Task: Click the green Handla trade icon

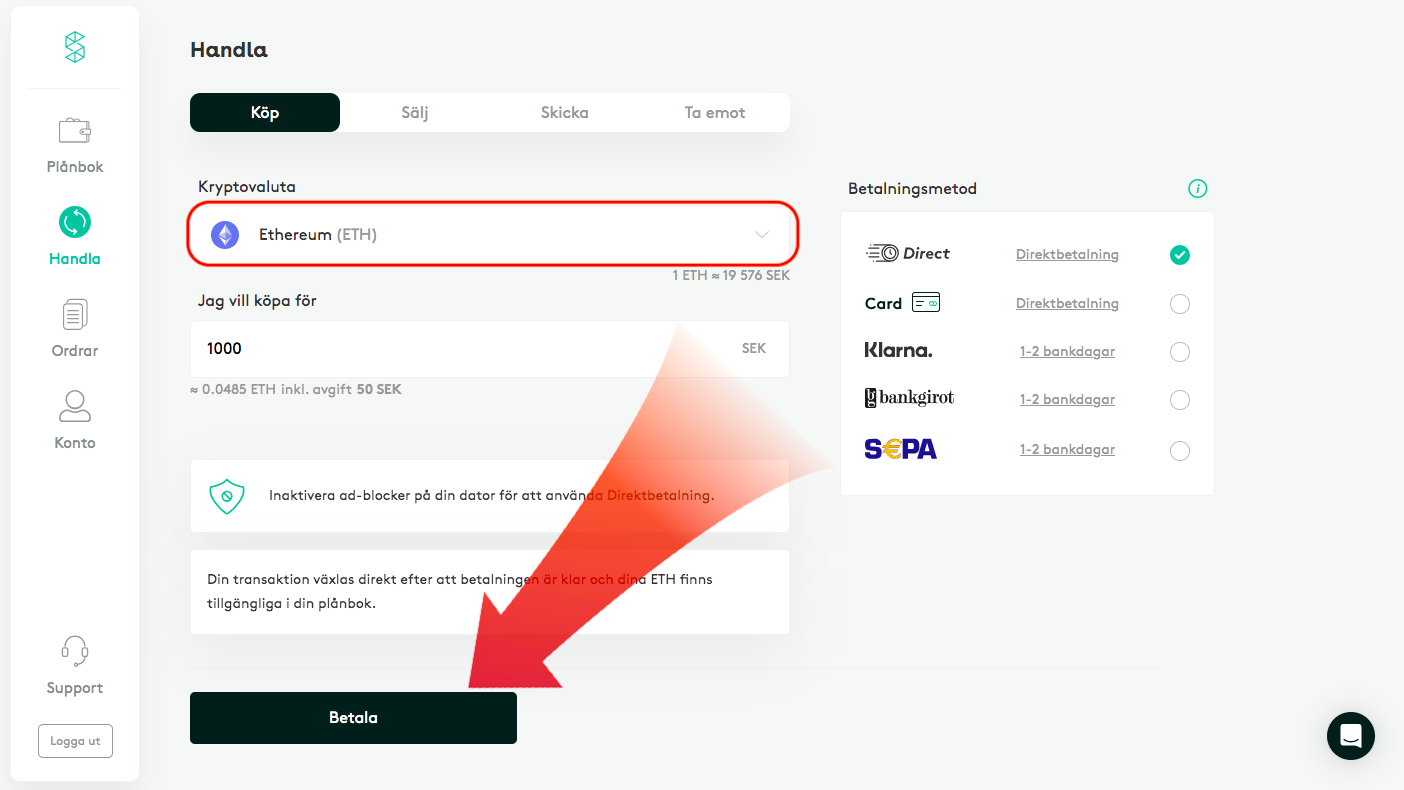Action: point(75,221)
